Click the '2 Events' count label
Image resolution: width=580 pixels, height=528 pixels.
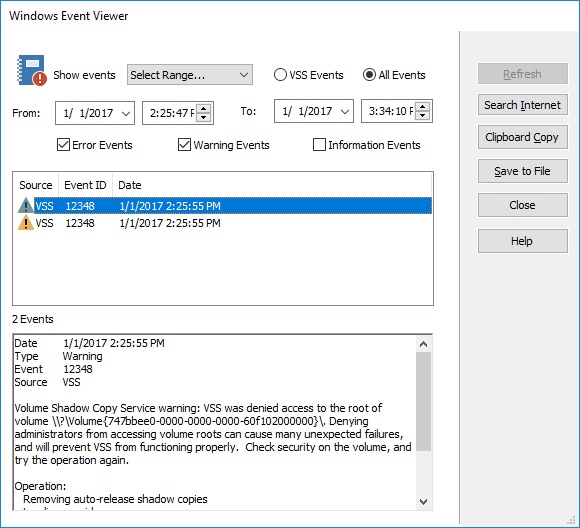pos(33,319)
